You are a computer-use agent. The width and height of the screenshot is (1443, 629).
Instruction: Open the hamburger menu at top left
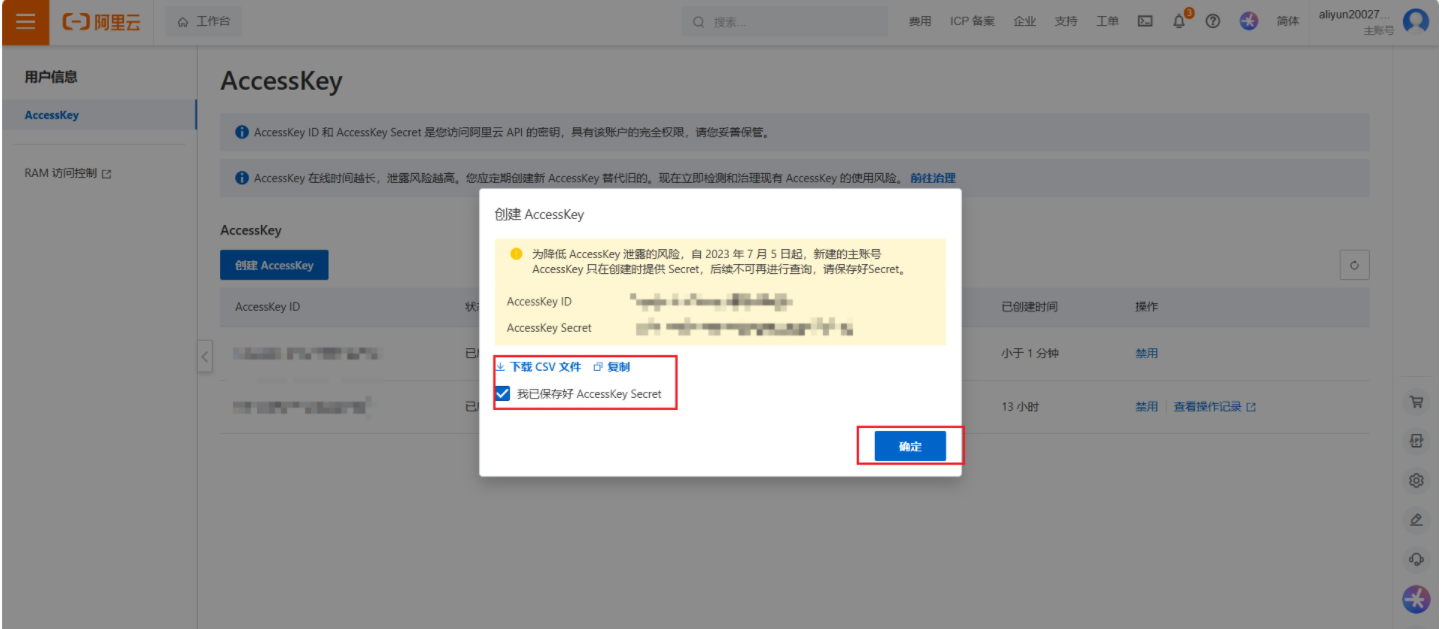click(25, 22)
